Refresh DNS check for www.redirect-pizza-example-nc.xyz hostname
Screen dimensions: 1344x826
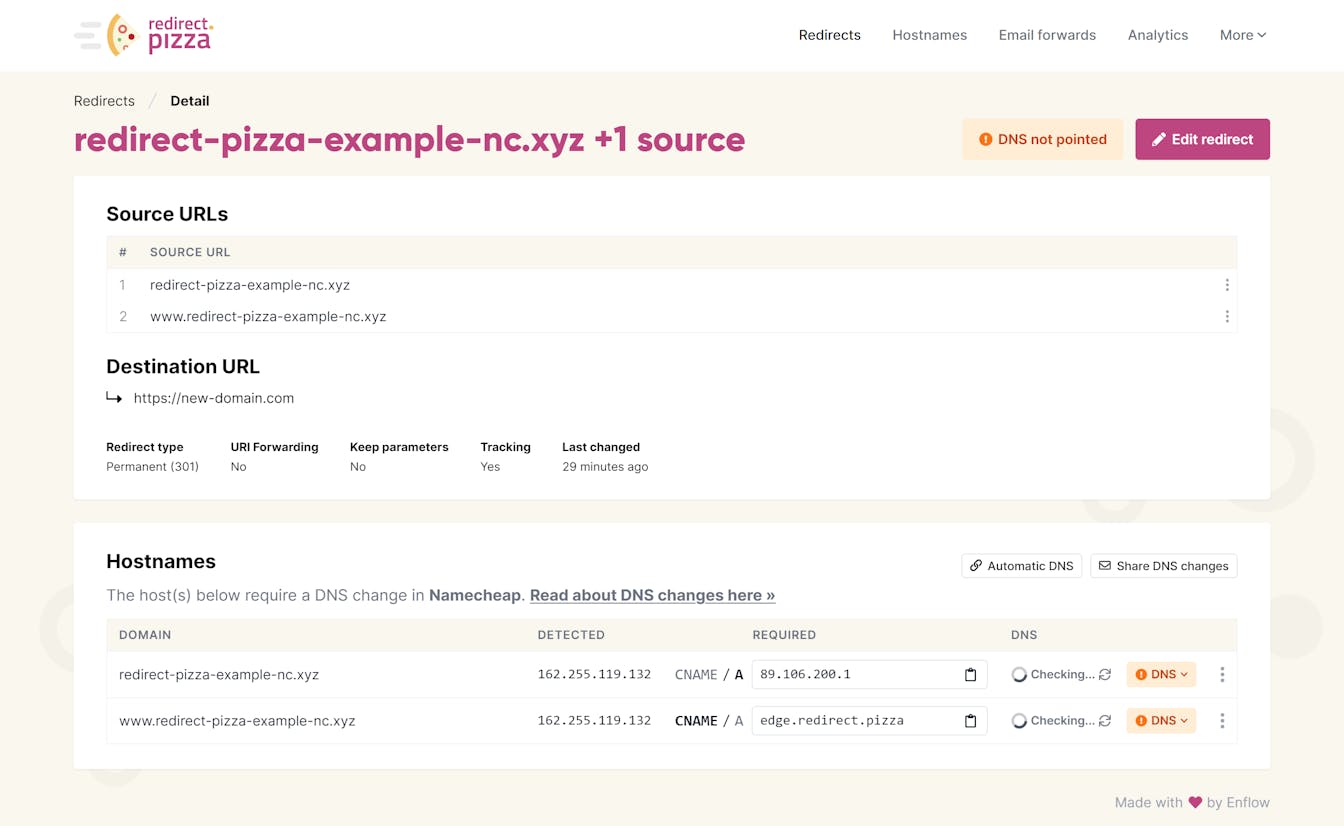(x=1105, y=721)
